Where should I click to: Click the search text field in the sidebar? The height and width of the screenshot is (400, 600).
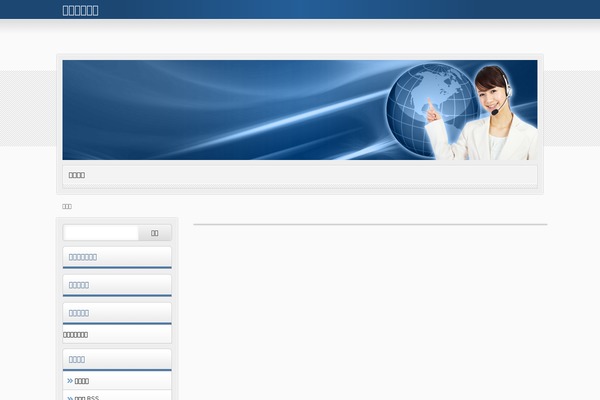click(x=101, y=233)
